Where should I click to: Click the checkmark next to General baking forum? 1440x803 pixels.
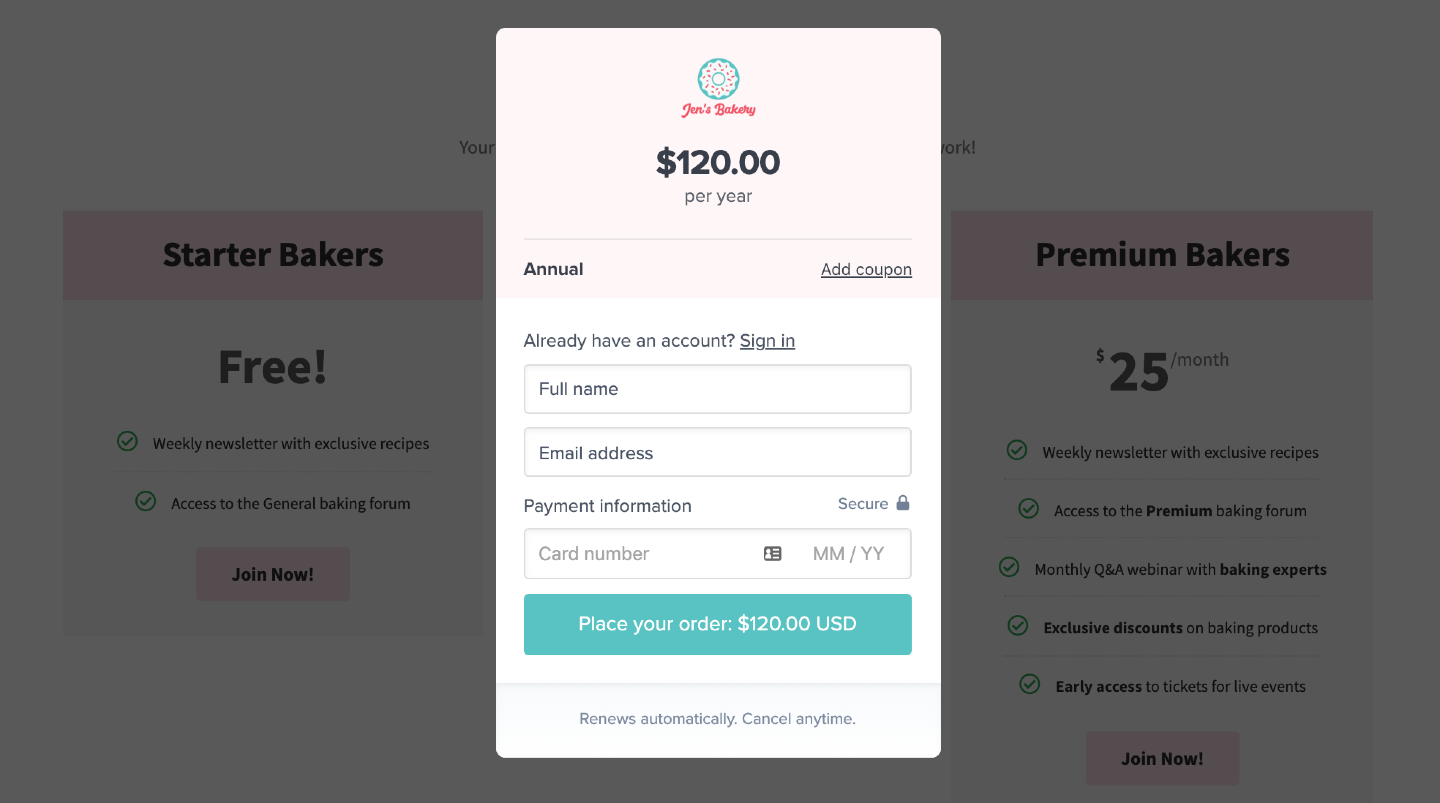tap(146, 501)
